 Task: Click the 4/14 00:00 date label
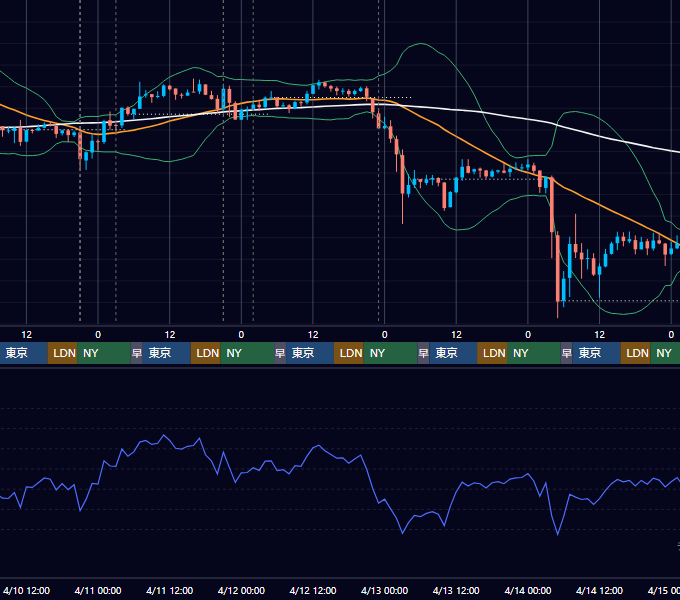pos(528,590)
